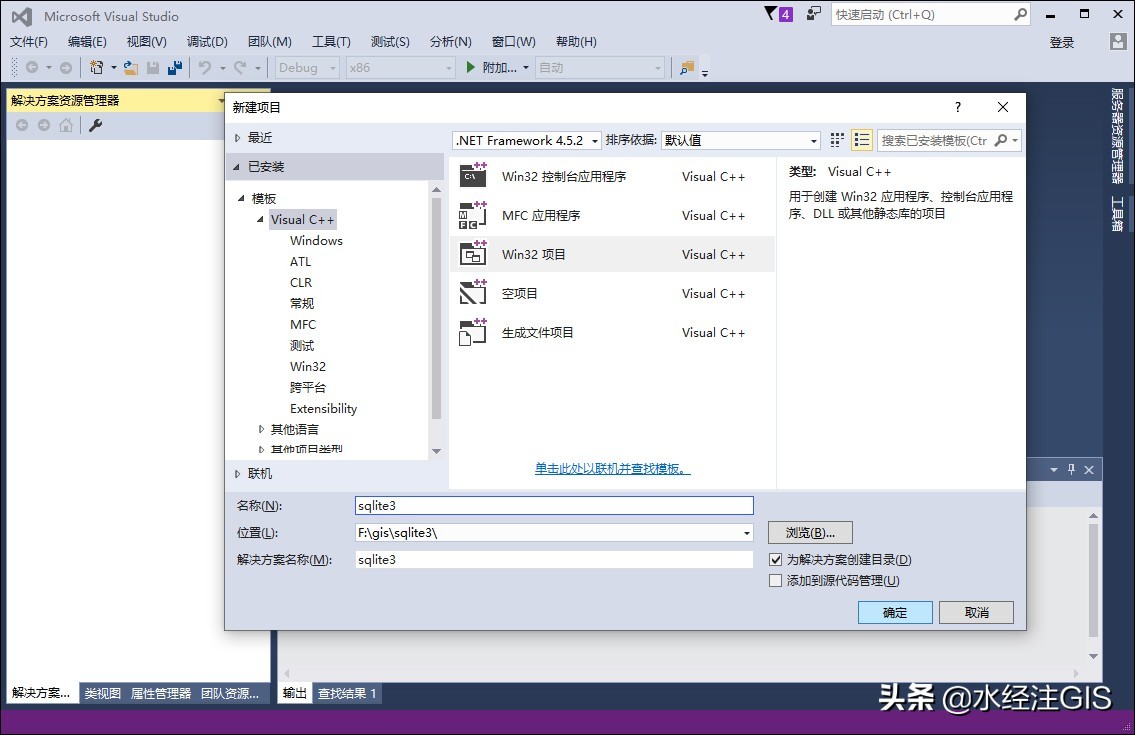
Task: Open the .NET Framework 4.5.2 dropdown
Action: (526, 140)
